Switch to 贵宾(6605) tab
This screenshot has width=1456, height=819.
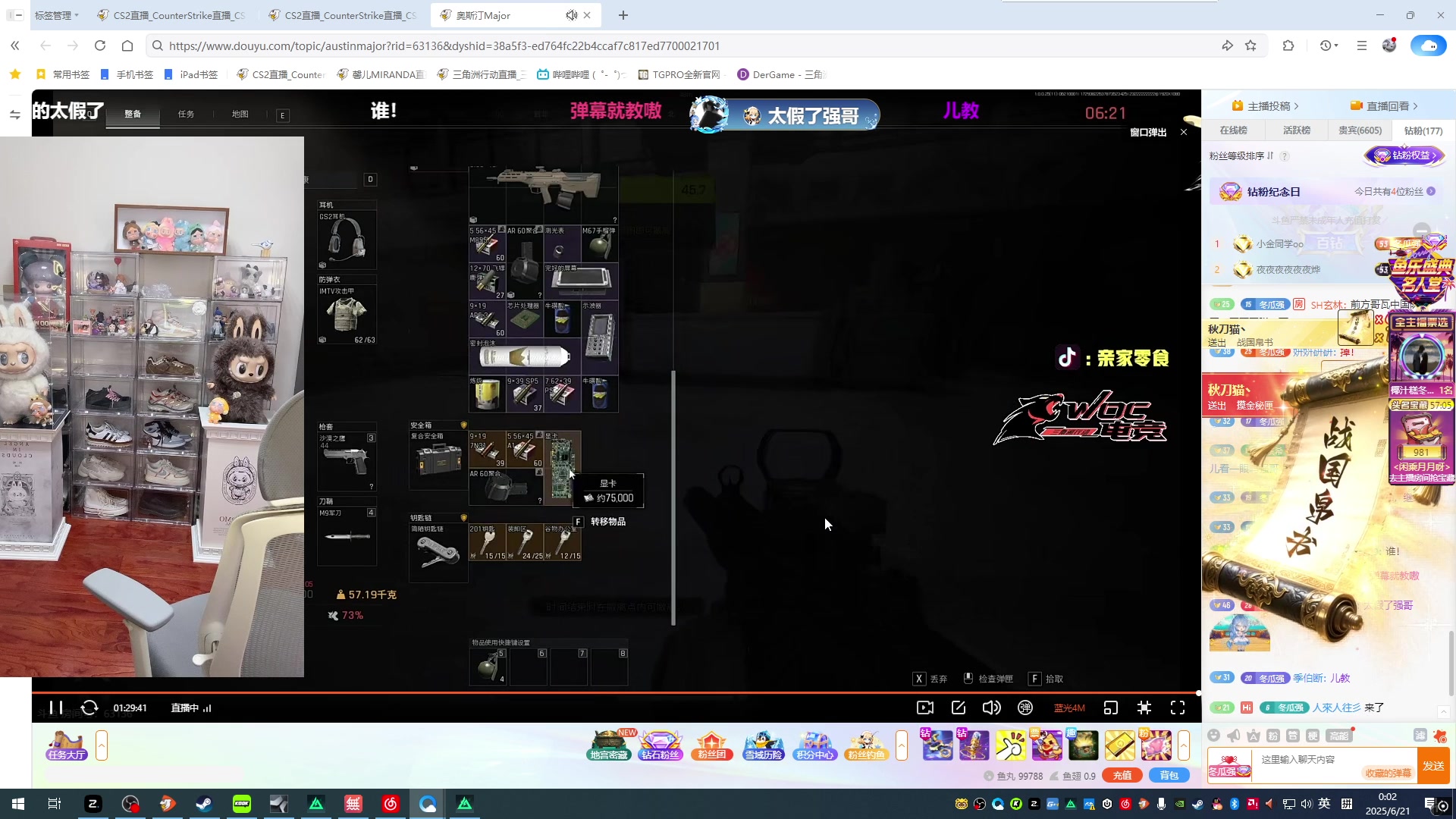(x=1360, y=130)
